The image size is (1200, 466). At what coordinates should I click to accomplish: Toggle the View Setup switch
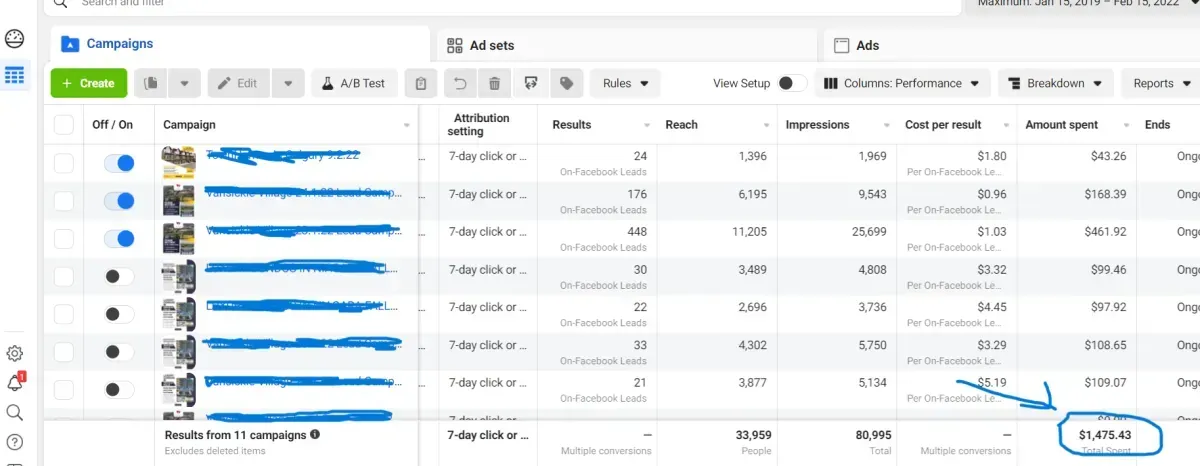tap(792, 84)
